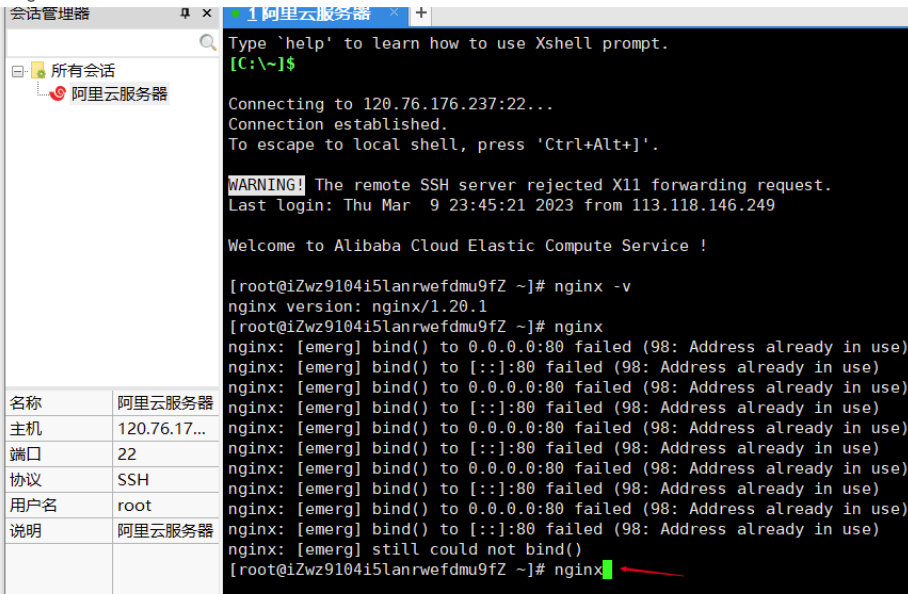Viewport: 908px width, 594px height.
Task: Click the 'Type help to learn' line
Action: (x=448, y=43)
